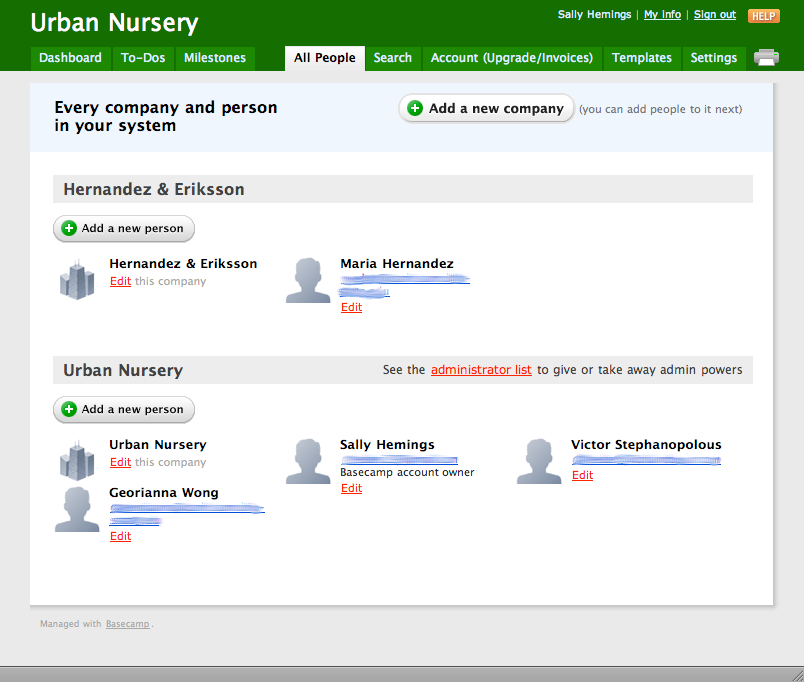804x682 pixels.
Task: Edit Victor Stephanopolous' profile
Action: coord(582,475)
